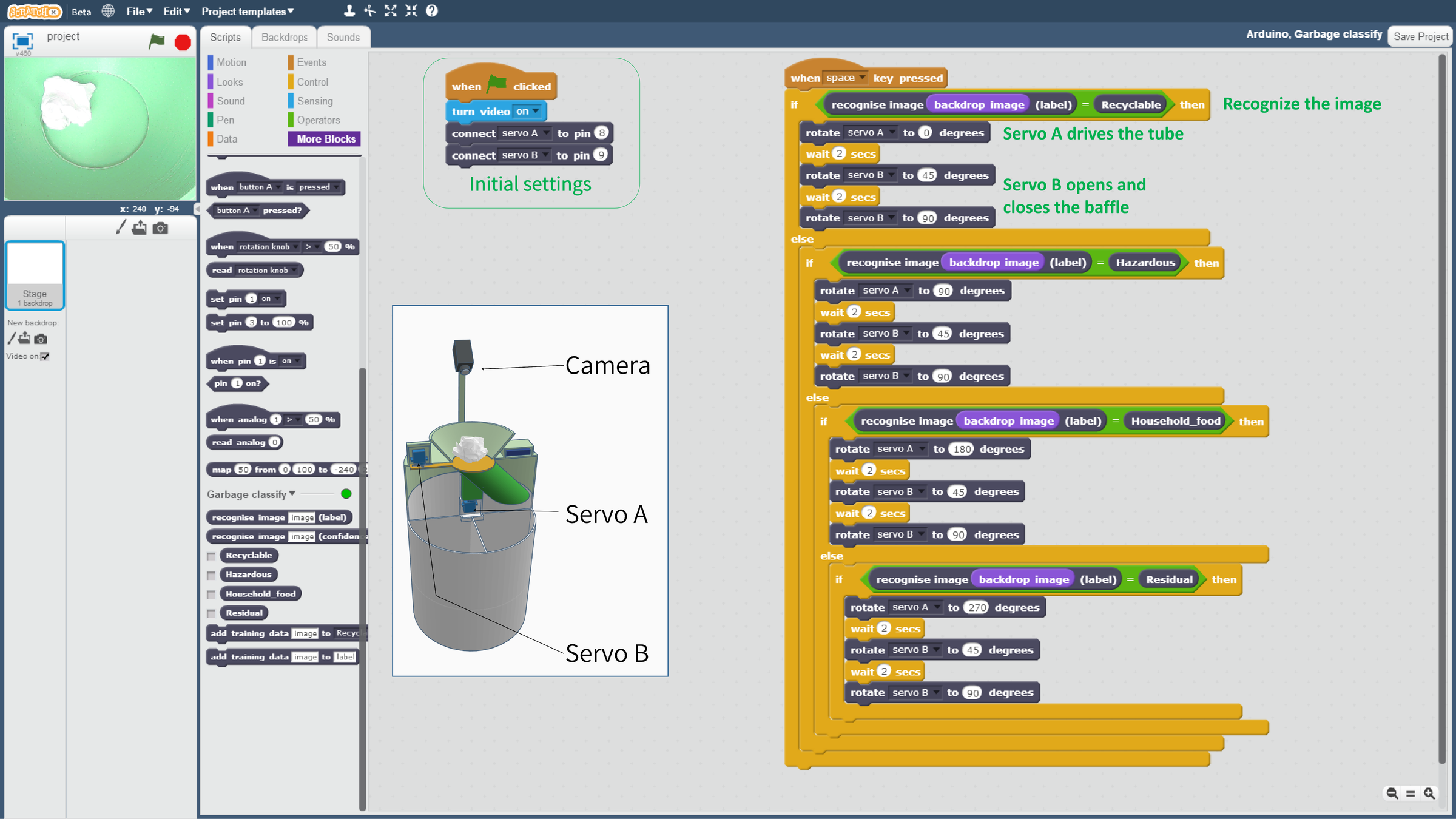Select the scissors delete tool
1456x819 pixels.
click(369, 10)
